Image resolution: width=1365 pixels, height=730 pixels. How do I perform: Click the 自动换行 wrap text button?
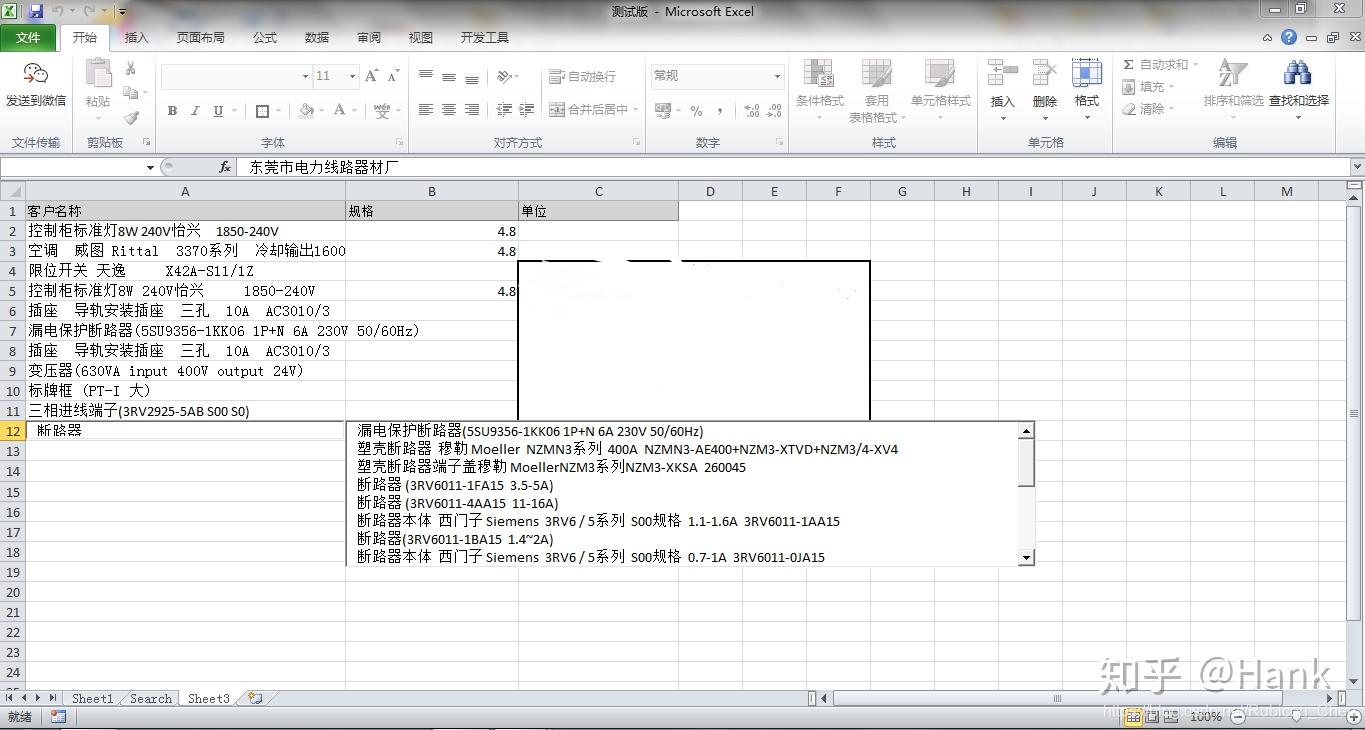582,77
